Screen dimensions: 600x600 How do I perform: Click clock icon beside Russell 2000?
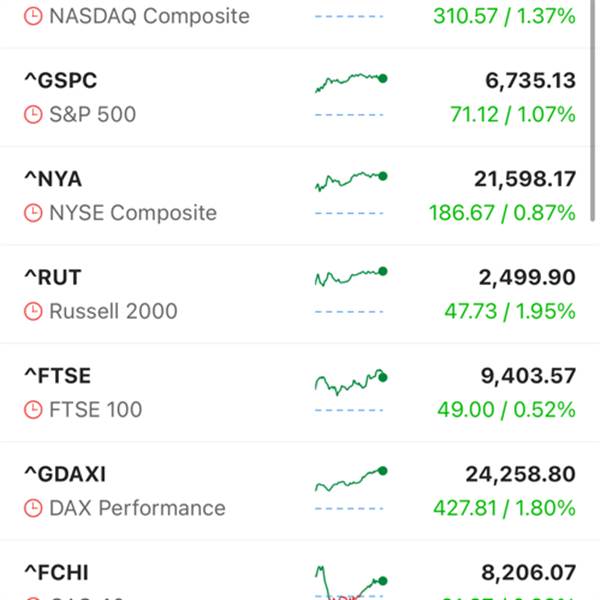coord(34,311)
